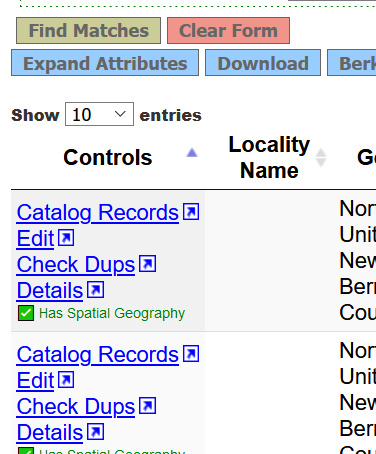Screen dimensions: 376x454
Task: Click Check Dups link in first row
Action: point(76,264)
